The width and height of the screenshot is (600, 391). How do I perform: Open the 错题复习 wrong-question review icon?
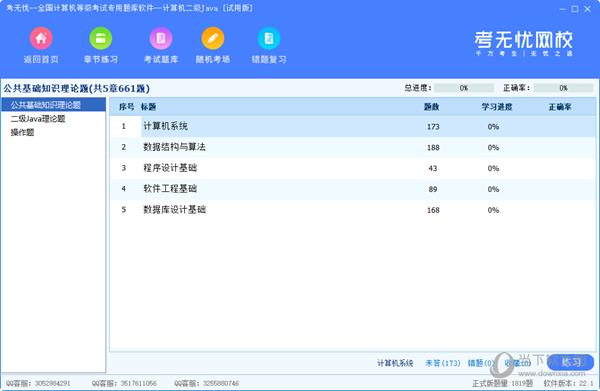point(269,38)
